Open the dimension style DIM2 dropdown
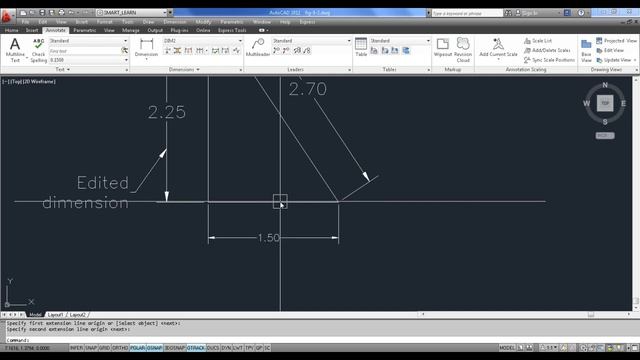Viewport: 640px width, 360px height. tap(202, 41)
